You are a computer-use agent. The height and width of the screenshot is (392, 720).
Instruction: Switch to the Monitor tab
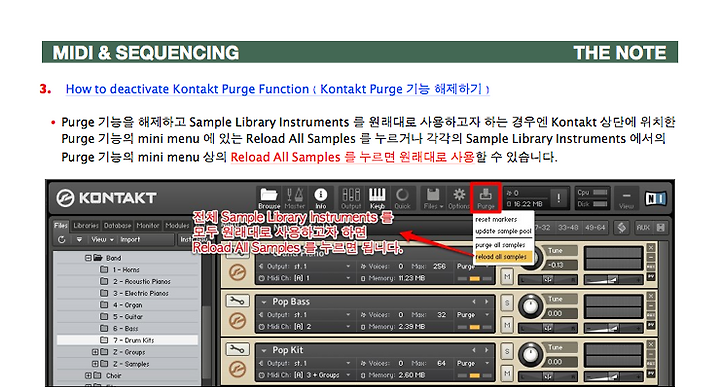[x=148, y=225]
